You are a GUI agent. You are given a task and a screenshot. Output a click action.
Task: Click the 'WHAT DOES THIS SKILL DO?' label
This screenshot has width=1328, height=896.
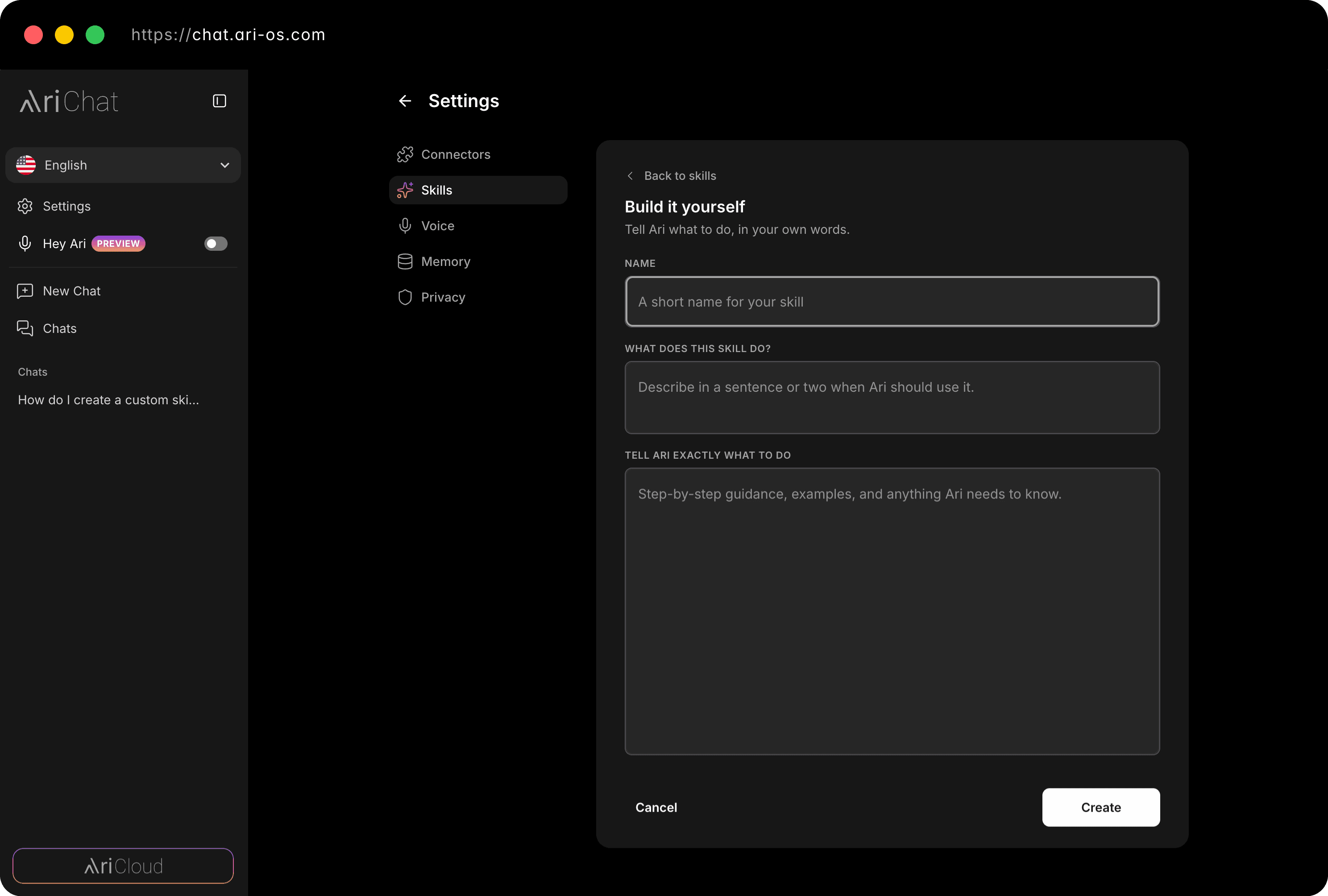(x=698, y=348)
